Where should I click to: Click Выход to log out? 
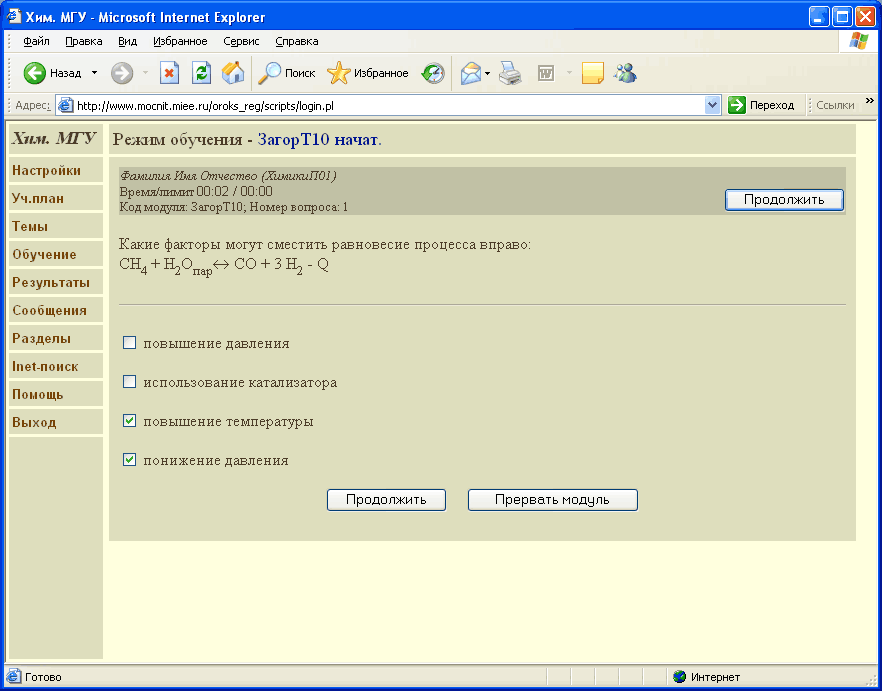(x=56, y=423)
